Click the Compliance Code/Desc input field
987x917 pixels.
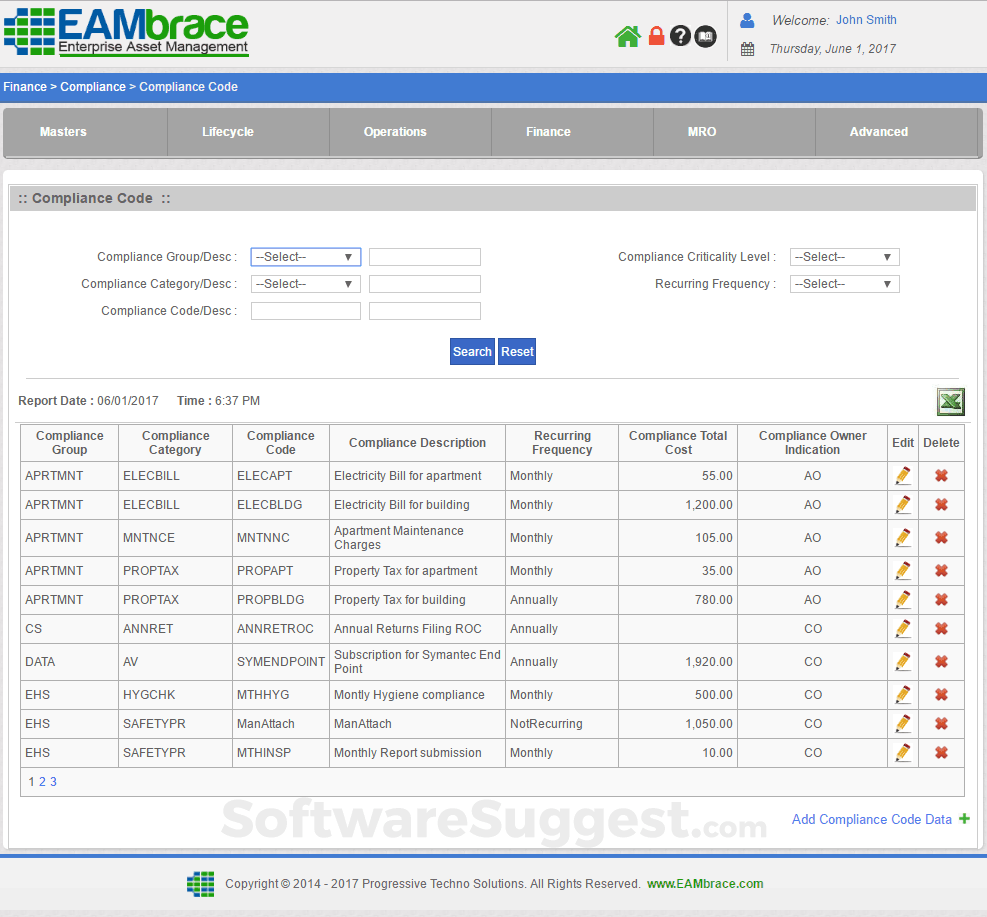305,310
